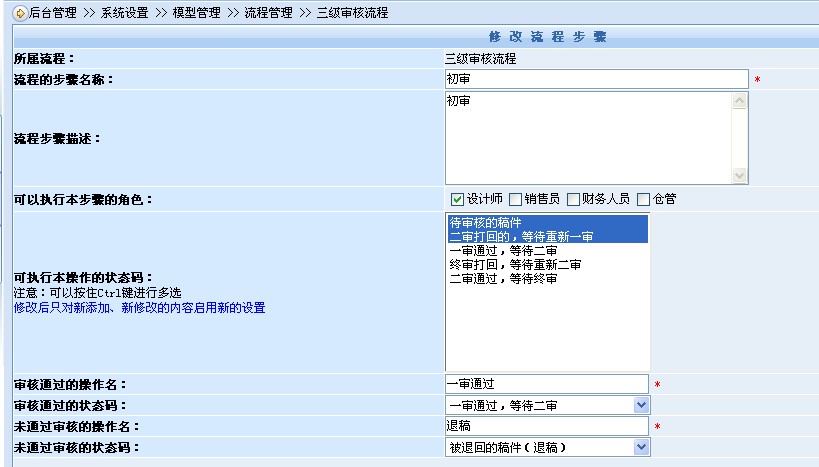Uncheck the 设计师 role checkbox

coord(457,199)
